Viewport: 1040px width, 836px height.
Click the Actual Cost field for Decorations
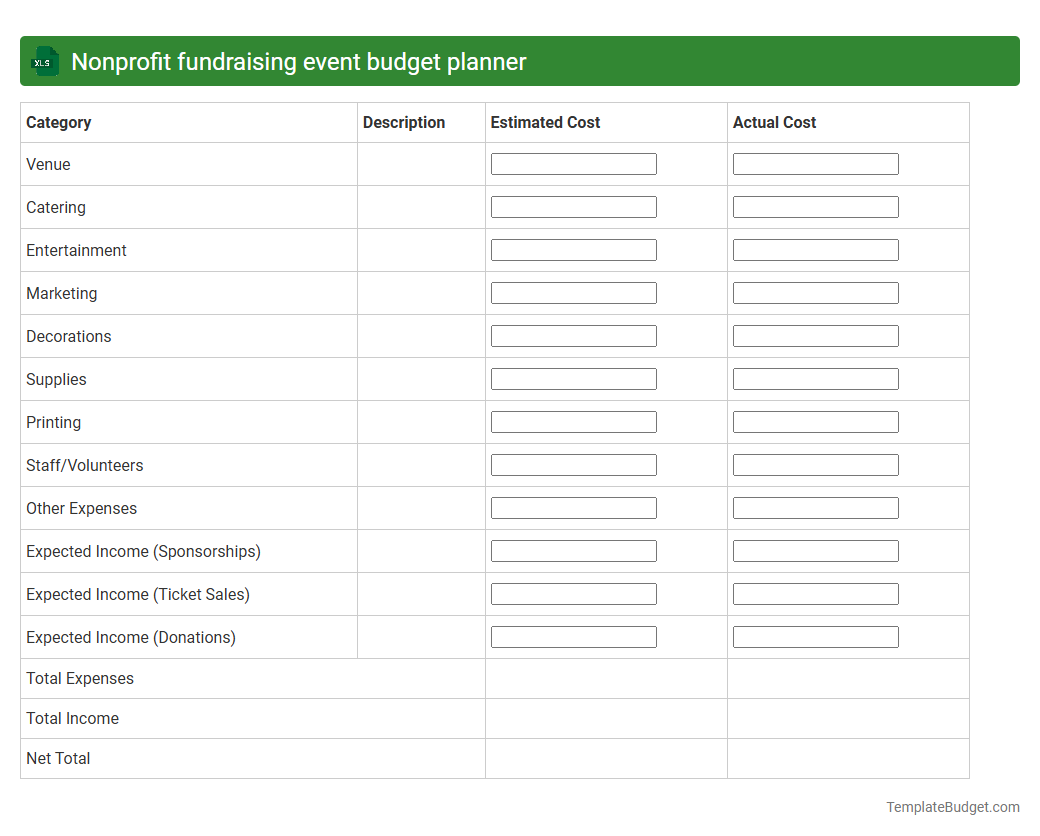(815, 335)
